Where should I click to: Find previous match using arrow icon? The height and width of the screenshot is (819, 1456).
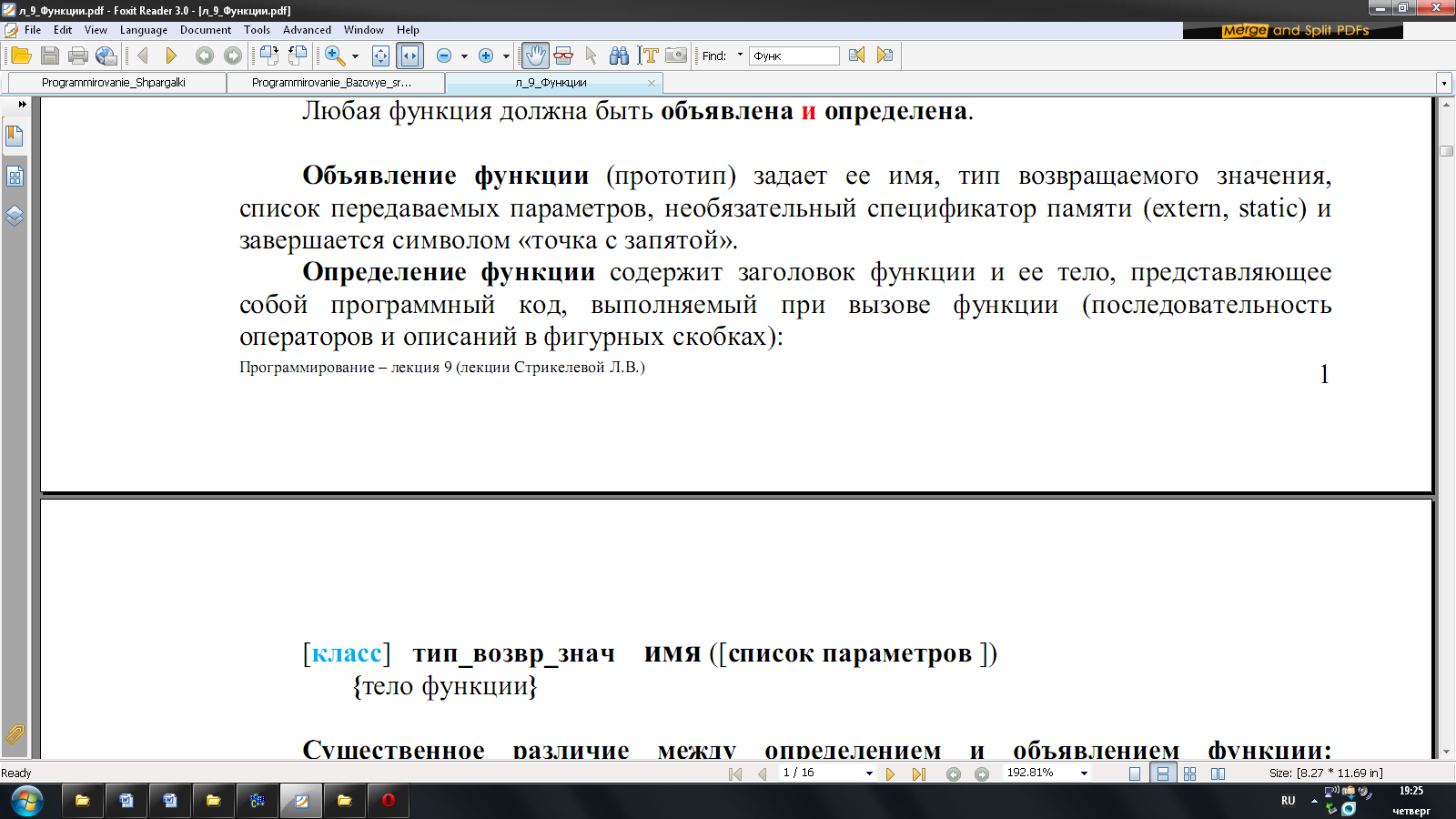[856, 56]
